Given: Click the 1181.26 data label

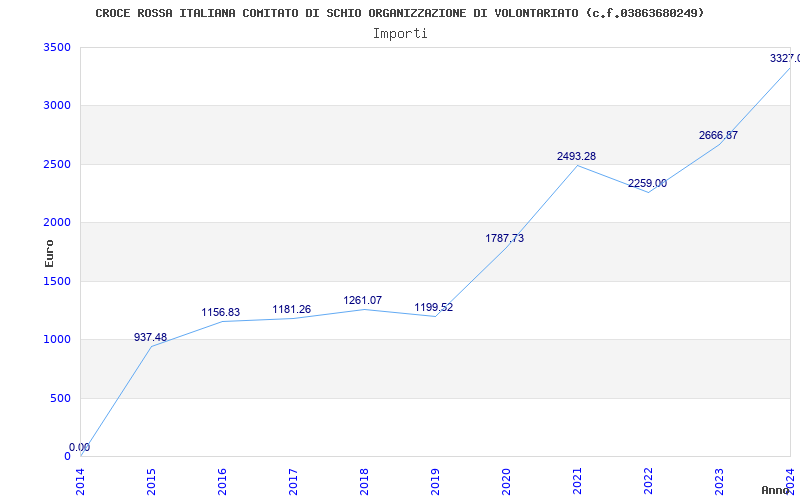Looking at the screenshot, I should [x=291, y=309].
